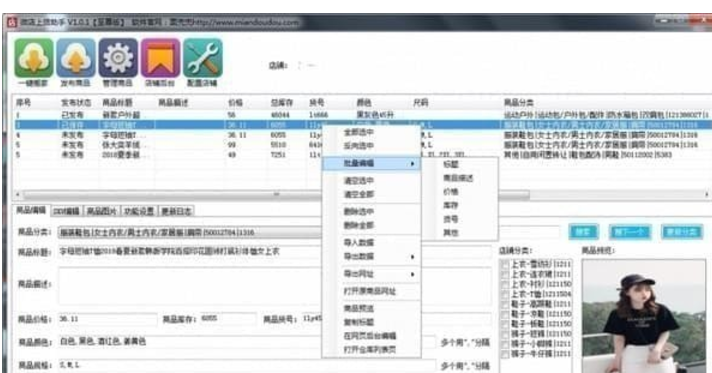The height and width of the screenshot is (373, 712).
Task: Expand the 导出数据 submenu entry
Action: click(371, 256)
